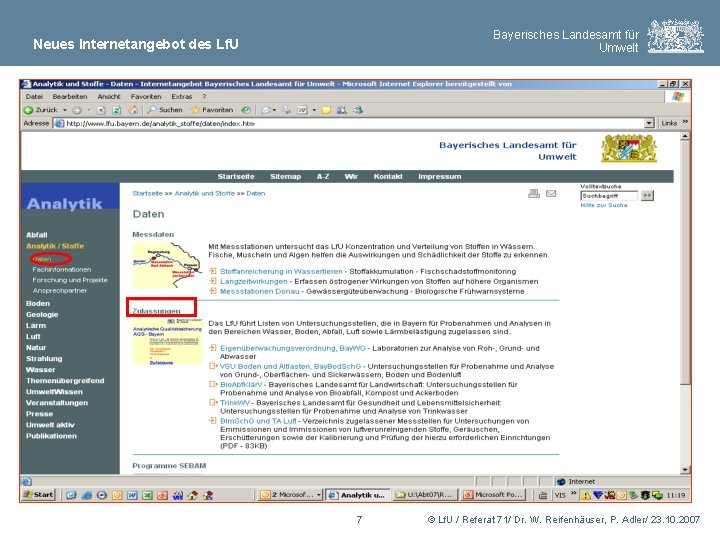
Task: Click the Show Desktop quick launch icon
Action: coord(71,495)
